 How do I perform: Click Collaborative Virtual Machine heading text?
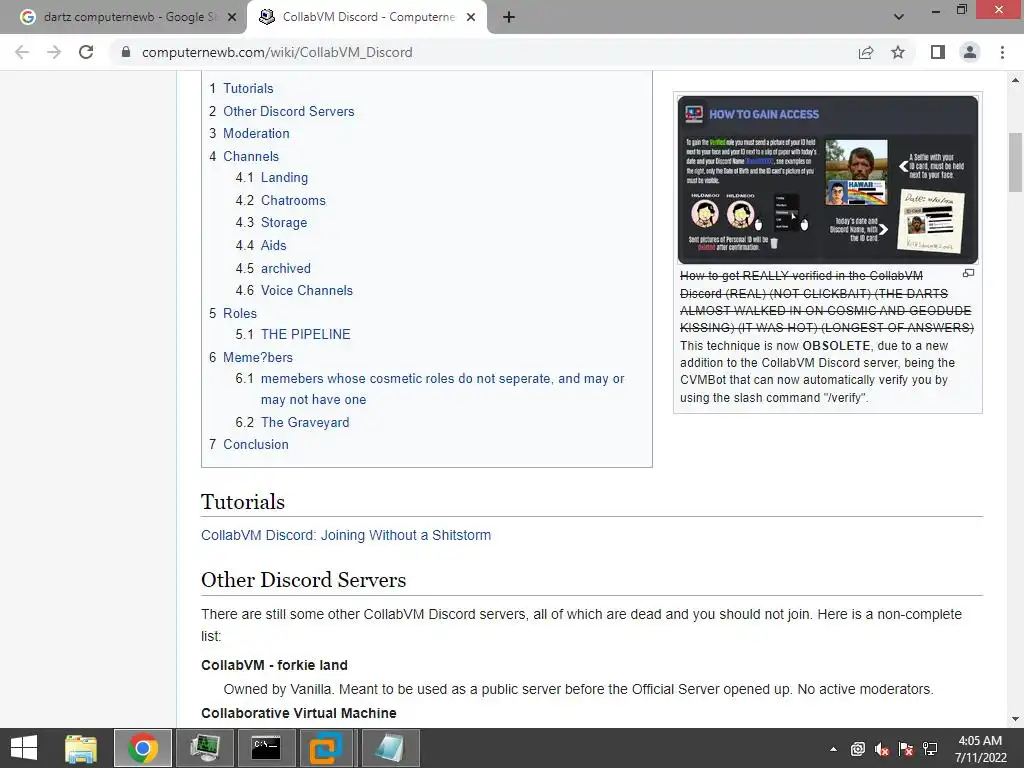tap(298, 713)
